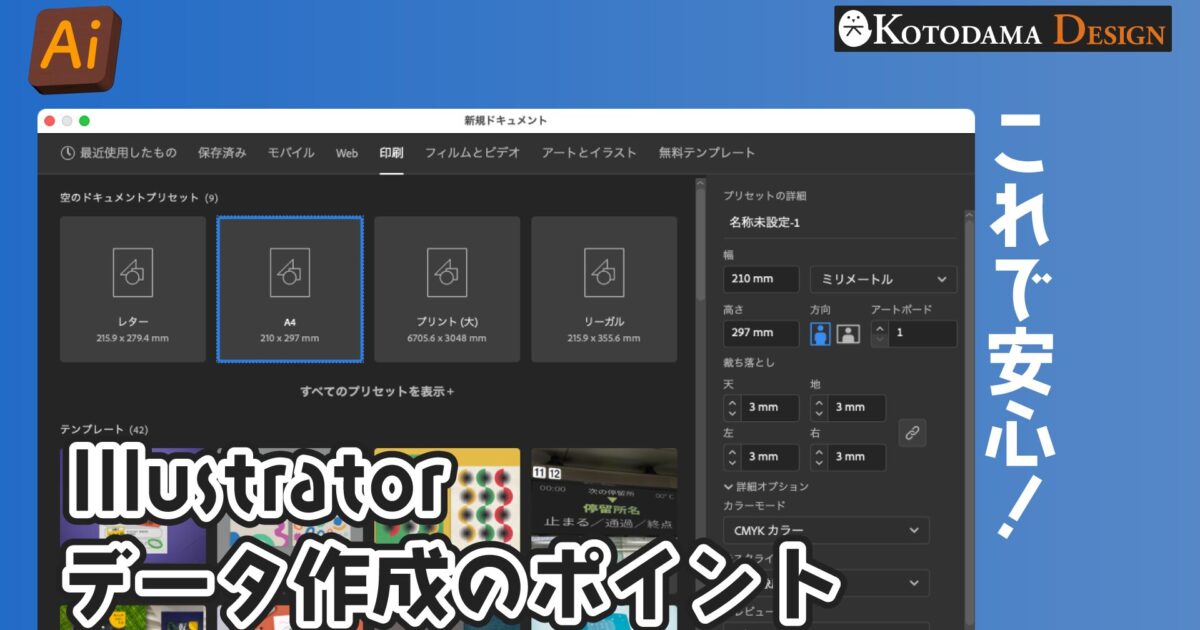
Task: Click the 幅 width input field
Action: pos(761,279)
